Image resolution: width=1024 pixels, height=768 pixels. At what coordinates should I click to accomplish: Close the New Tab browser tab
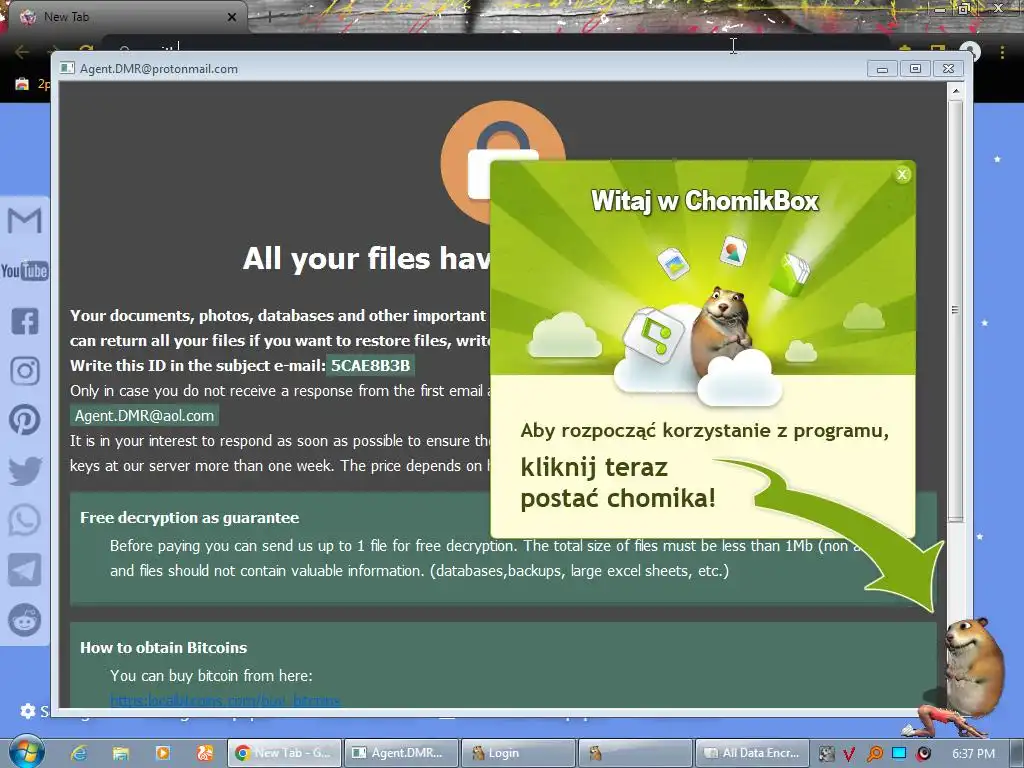[232, 17]
